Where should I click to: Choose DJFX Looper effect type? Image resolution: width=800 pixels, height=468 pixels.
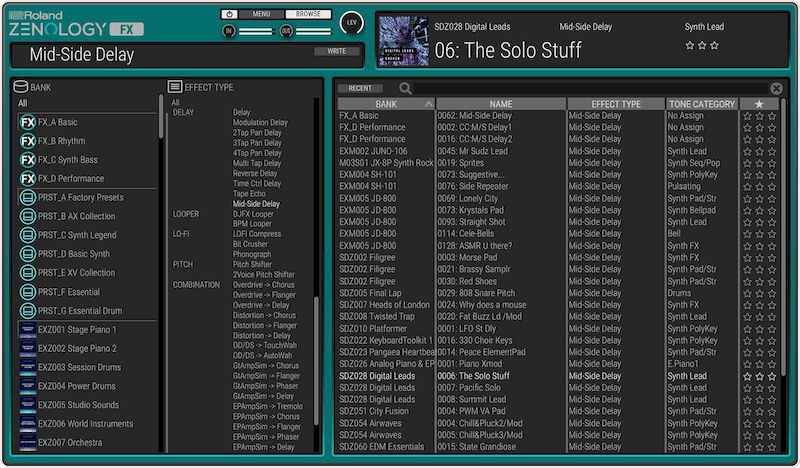(x=253, y=214)
